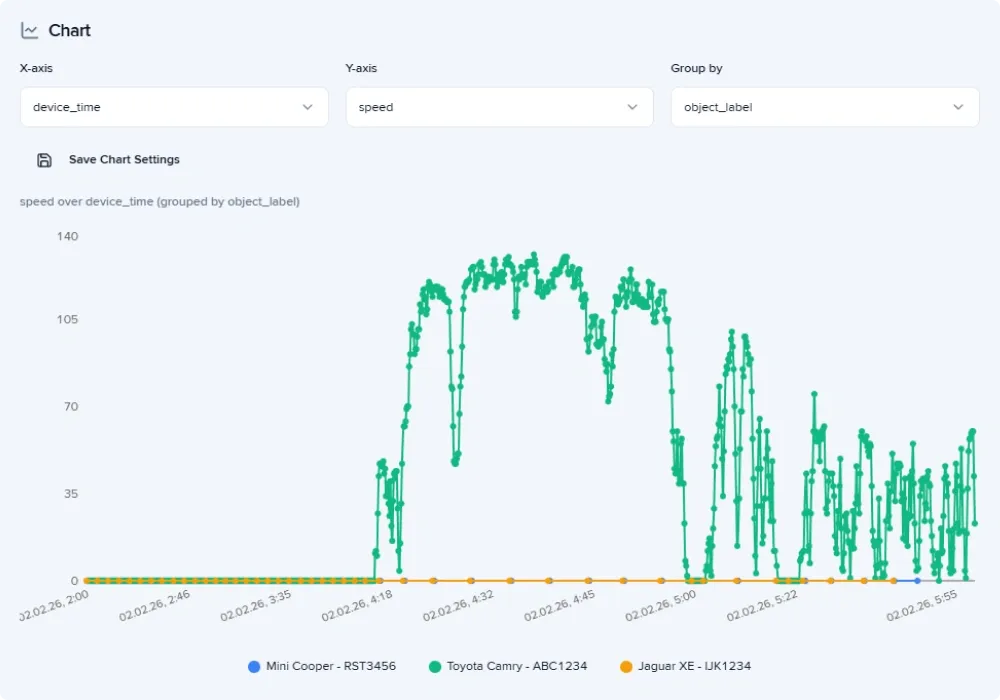Click the chevron on the Y-axis dropdown
This screenshot has width=1000, height=700.
click(x=631, y=106)
